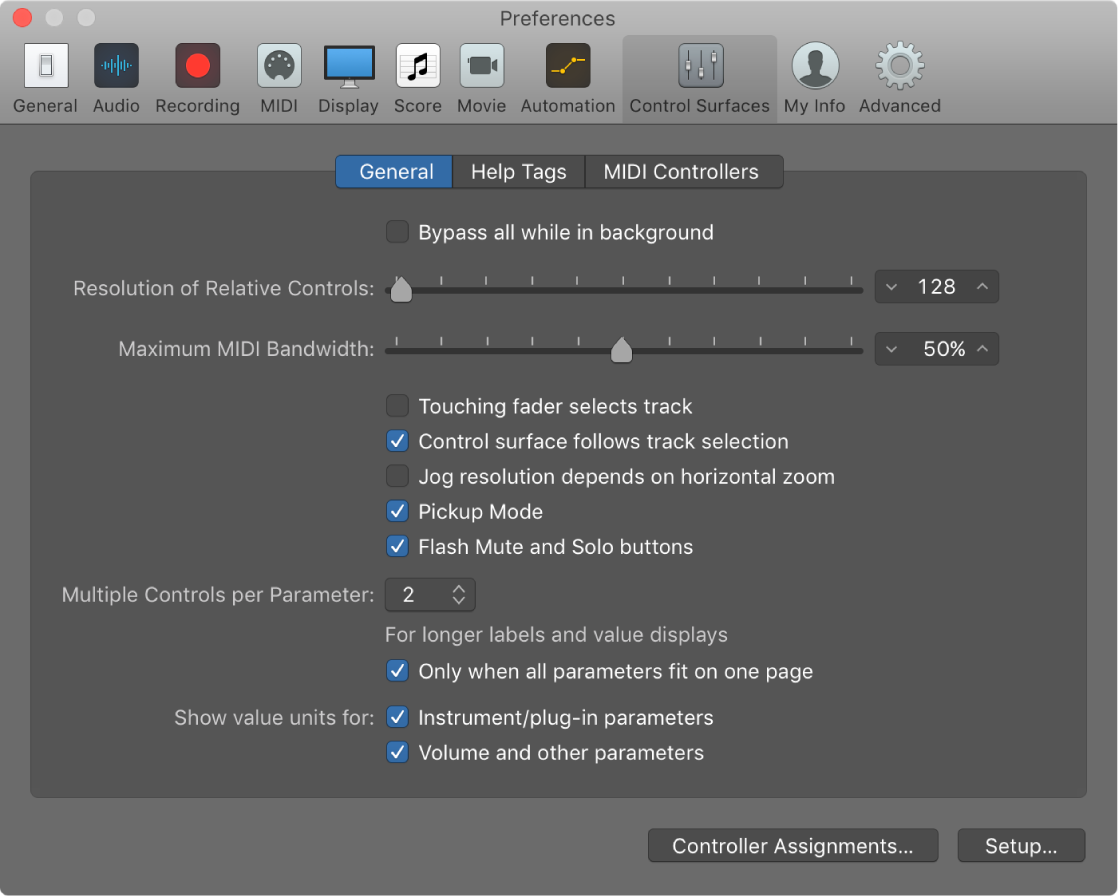
Task: Switch to the Help Tags tab
Action: 518,171
